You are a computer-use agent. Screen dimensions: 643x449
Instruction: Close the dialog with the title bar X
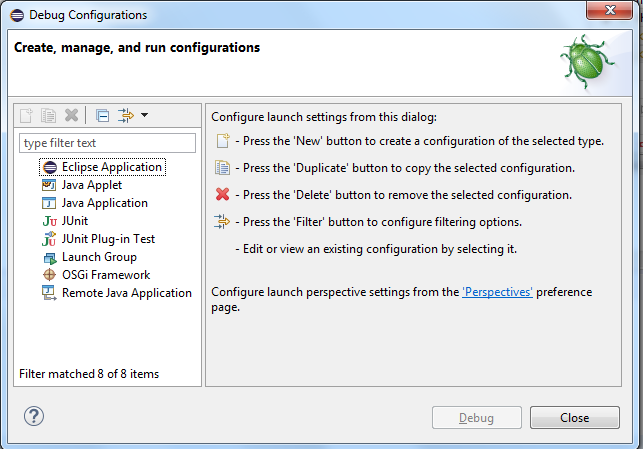(610, 10)
